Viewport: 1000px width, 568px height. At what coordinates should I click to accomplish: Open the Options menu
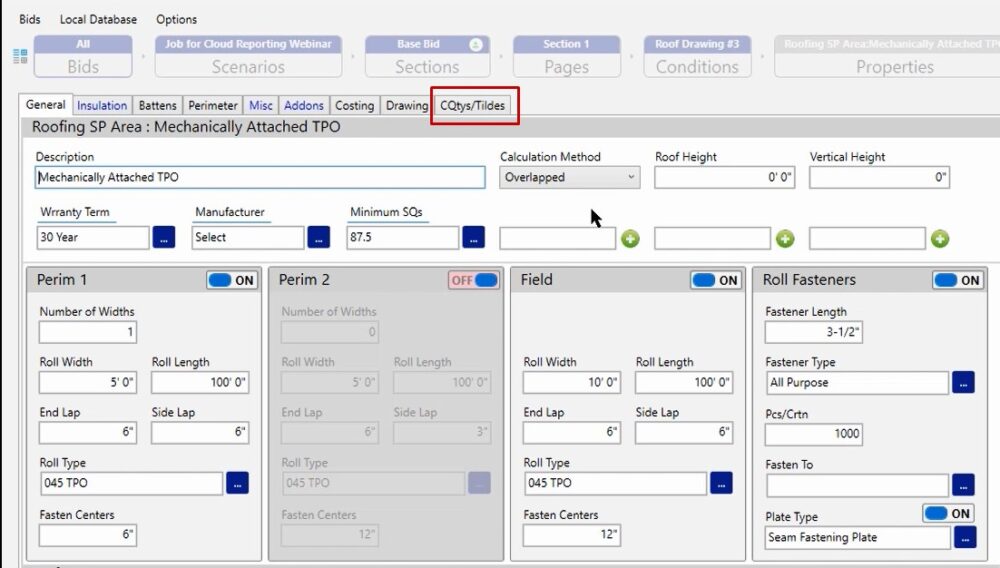pos(176,19)
